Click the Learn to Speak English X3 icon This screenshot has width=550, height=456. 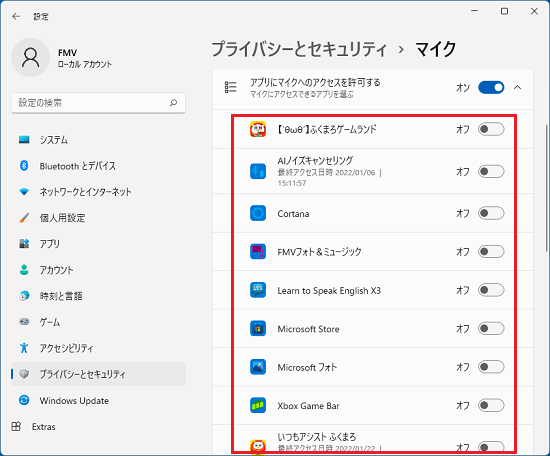point(258,290)
